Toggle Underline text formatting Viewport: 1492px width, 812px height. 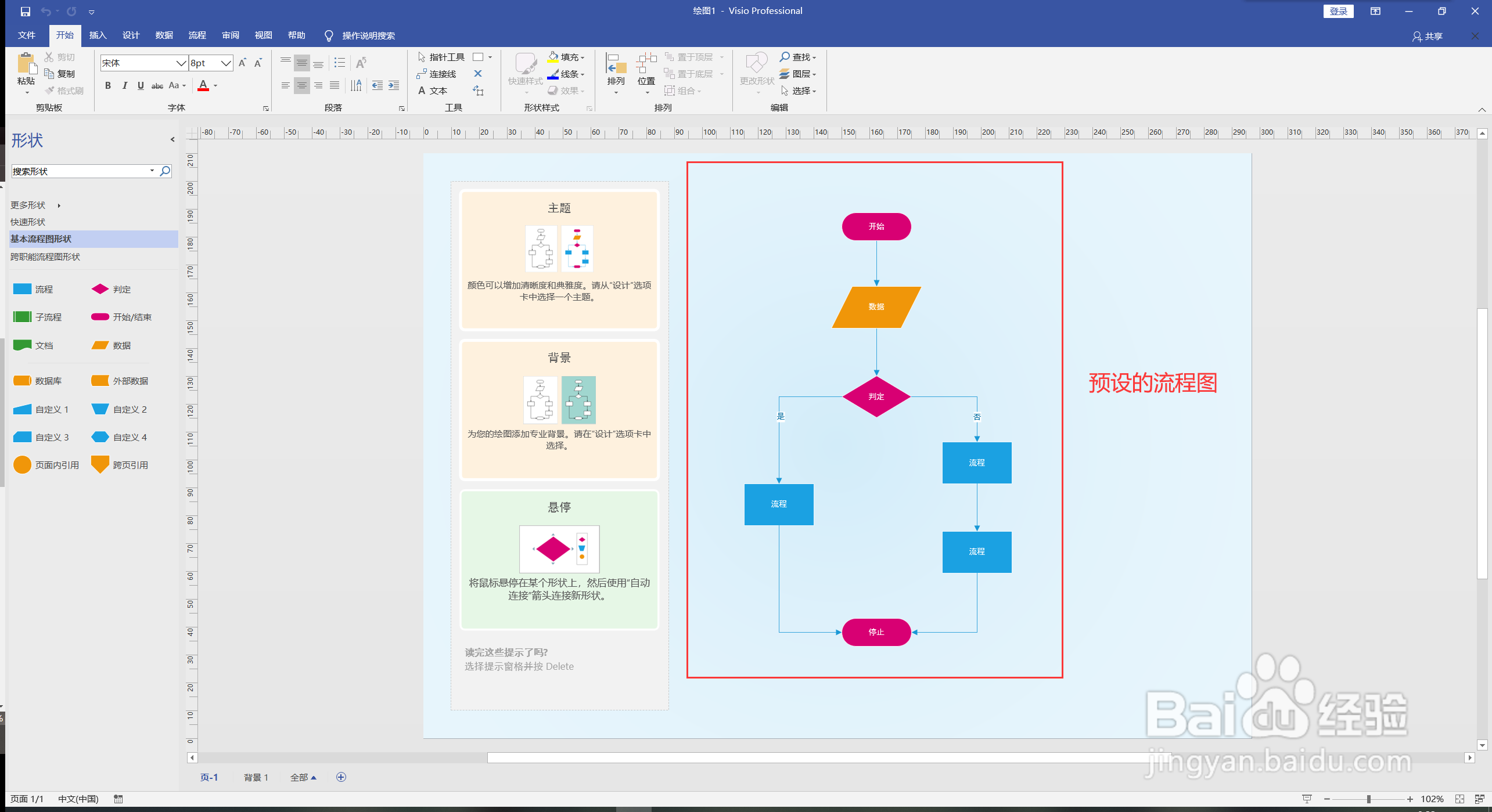pyautogui.click(x=141, y=85)
